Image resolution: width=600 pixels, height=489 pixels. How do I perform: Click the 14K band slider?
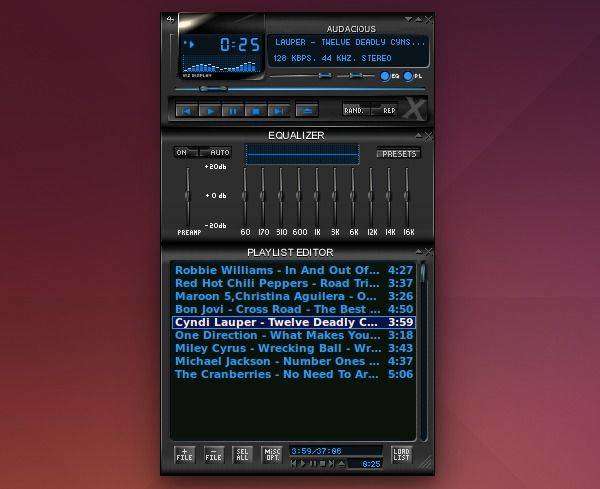click(389, 197)
